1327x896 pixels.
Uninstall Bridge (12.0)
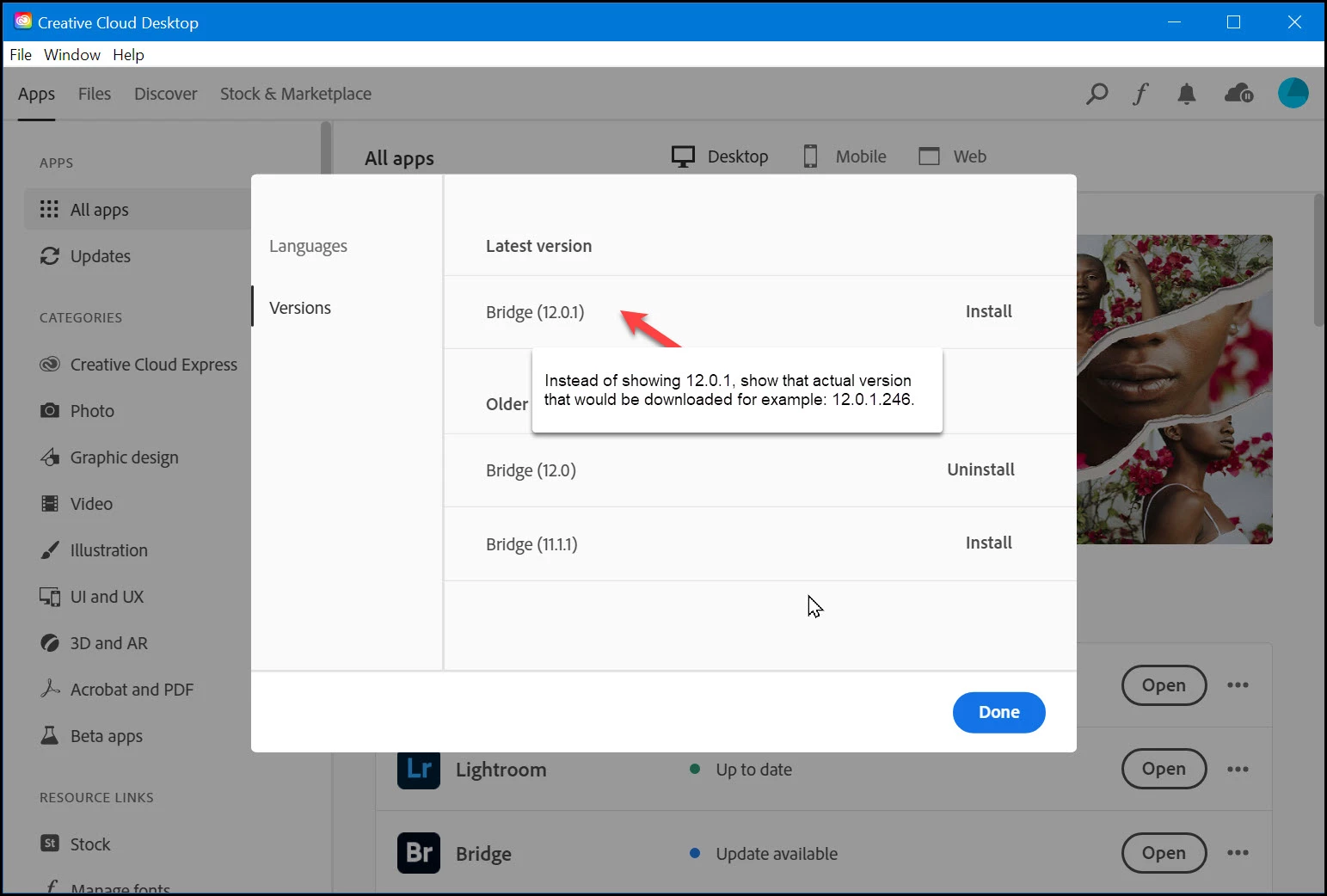[x=980, y=469]
